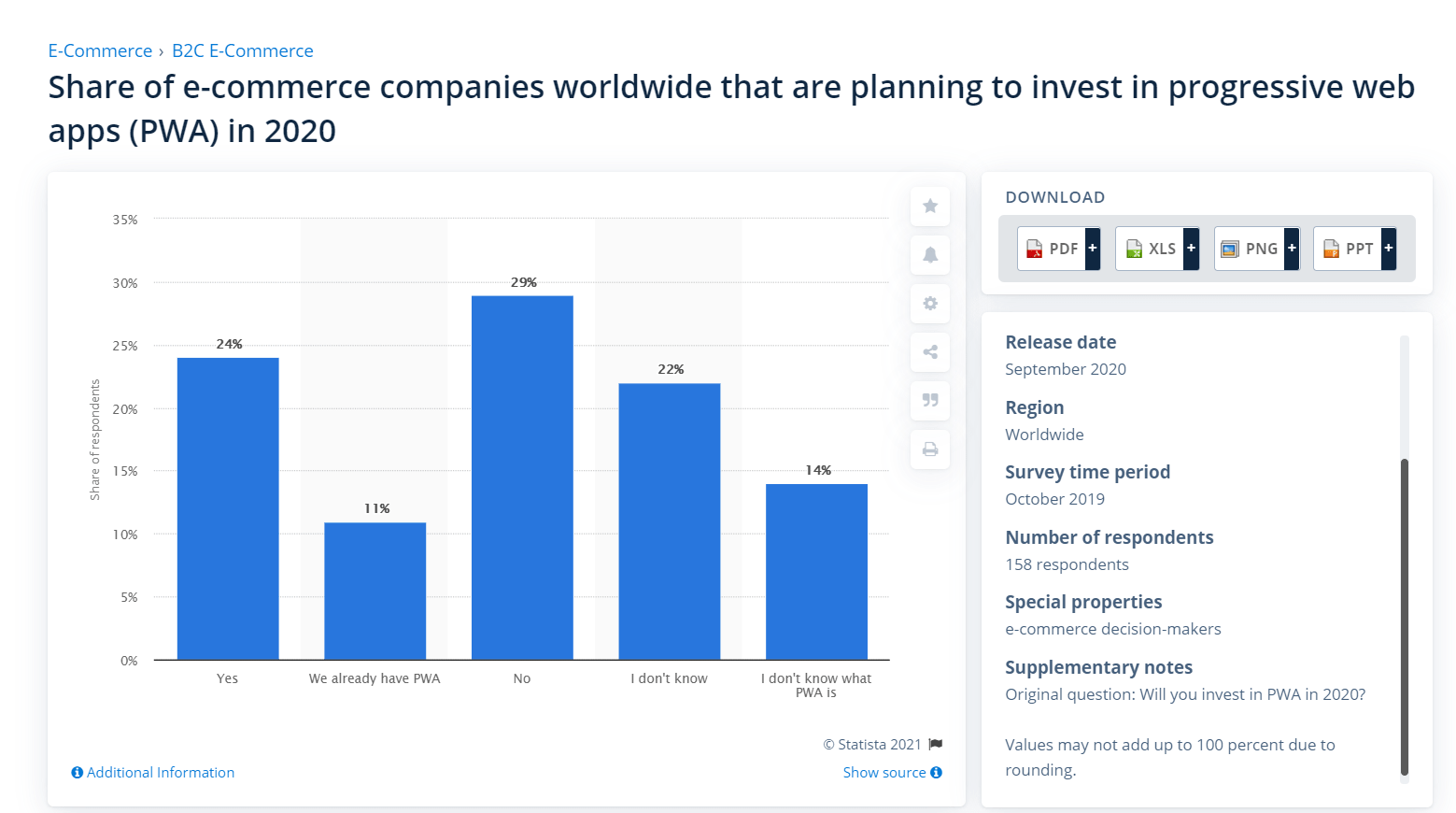The height and width of the screenshot is (813, 1456).
Task: Download the chart as PPT
Action: [1348, 249]
